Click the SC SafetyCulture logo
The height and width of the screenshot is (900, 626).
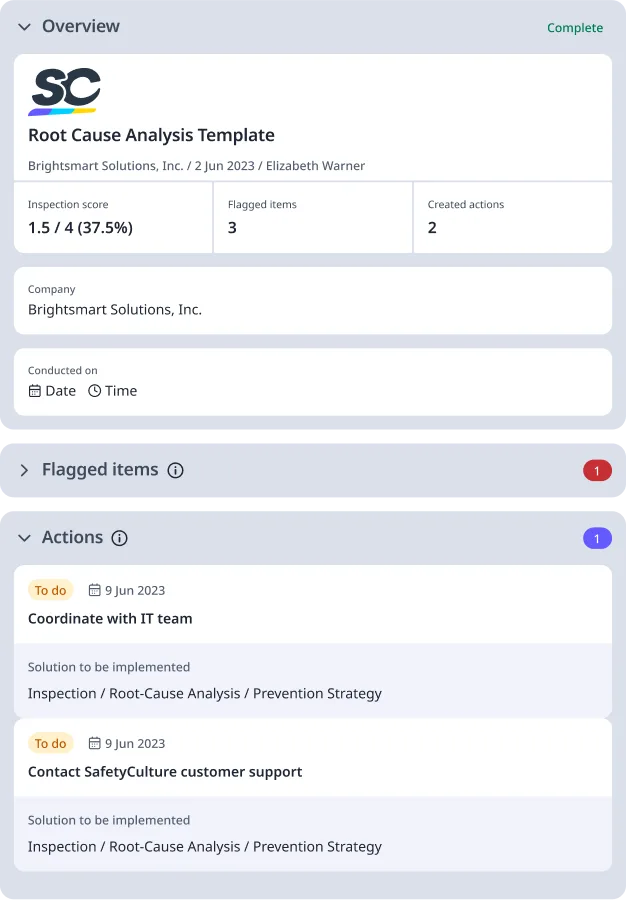pyautogui.click(x=64, y=89)
